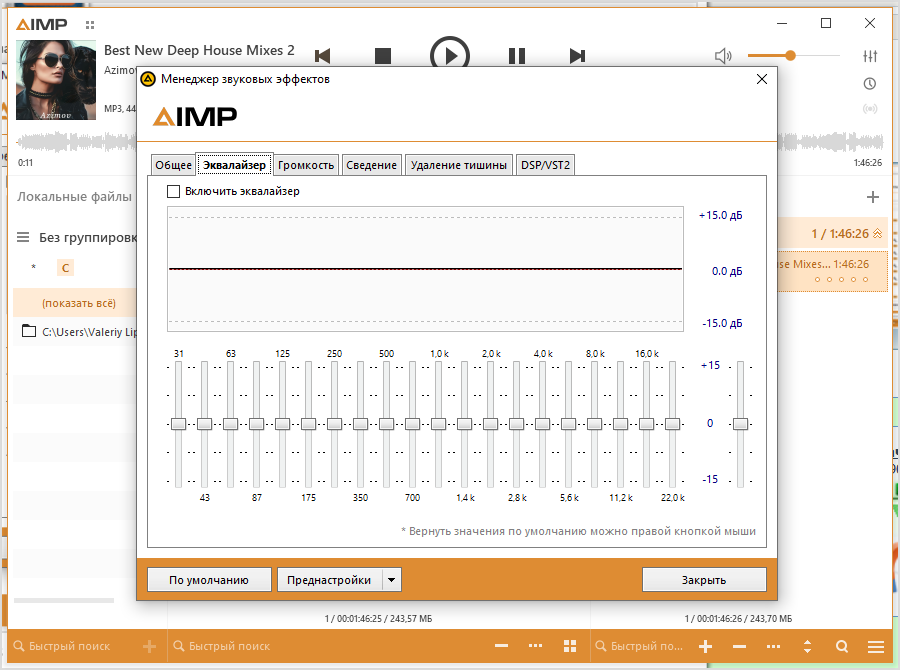The width and height of the screenshot is (900, 670).
Task: Pause the current track
Action: pyautogui.click(x=516, y=56)
